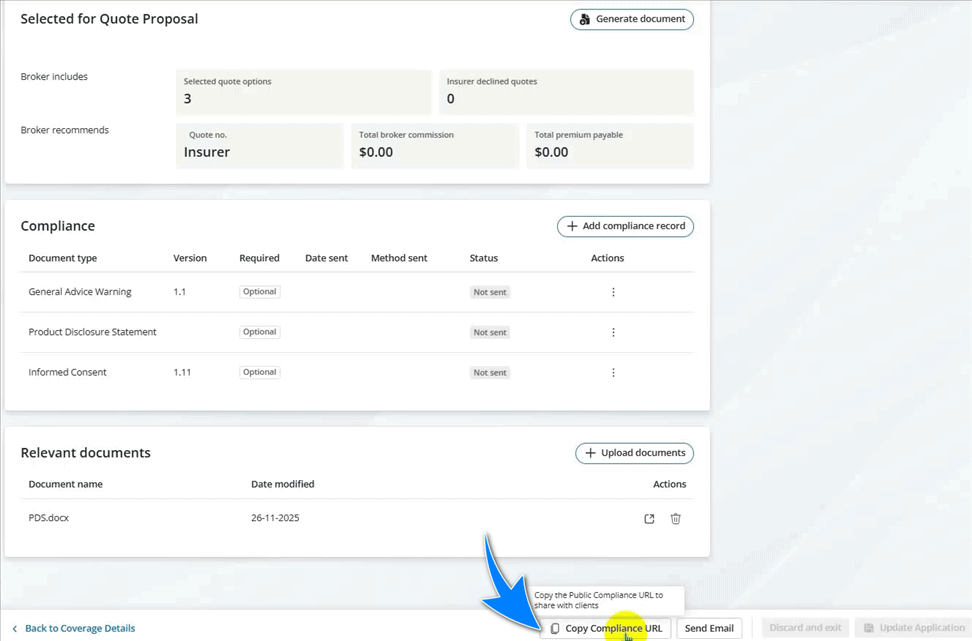Open PDS.docx in new window icon
This screenshot has height=641, width=972.
coord(649,519)
